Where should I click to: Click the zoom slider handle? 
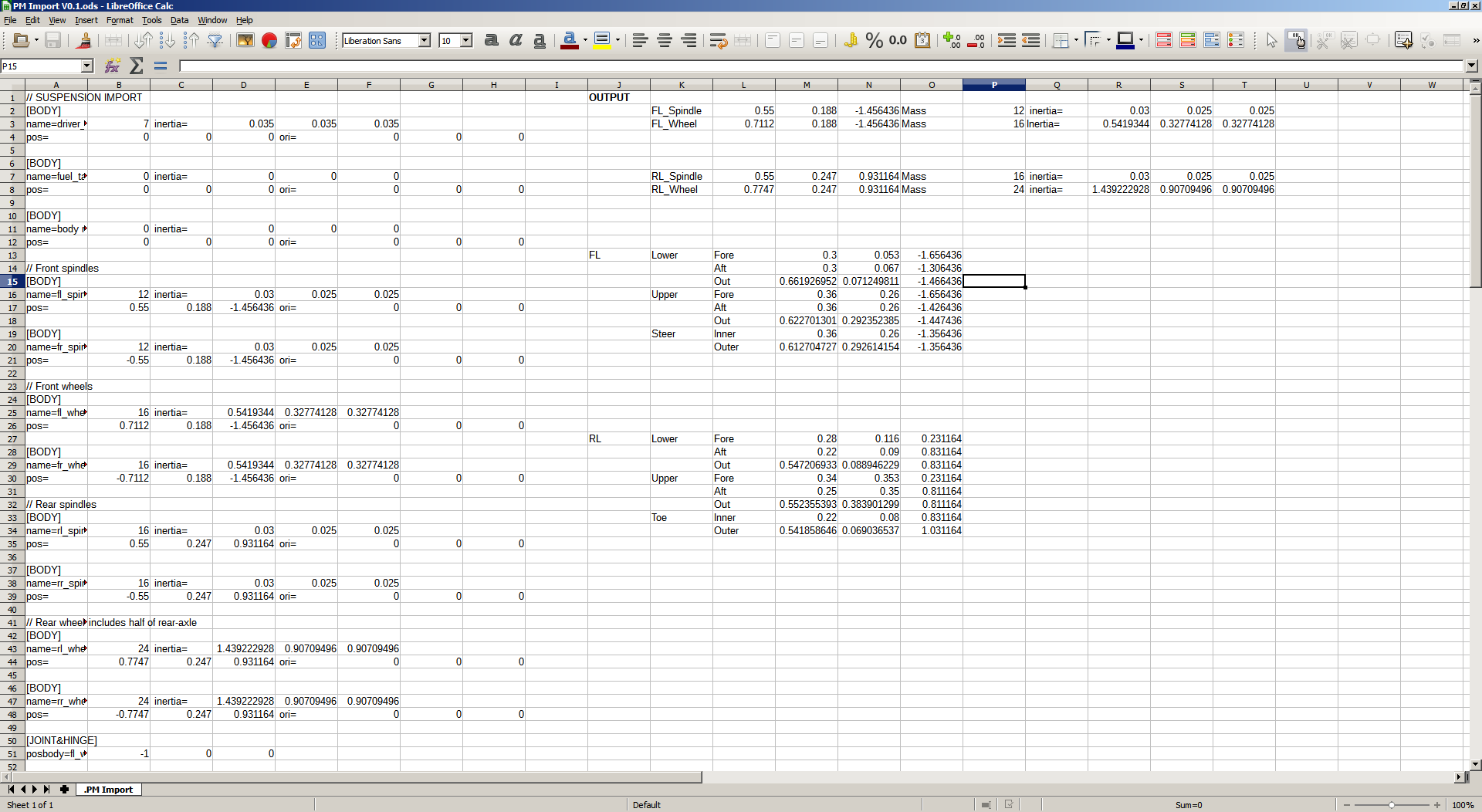(1392, 805)
